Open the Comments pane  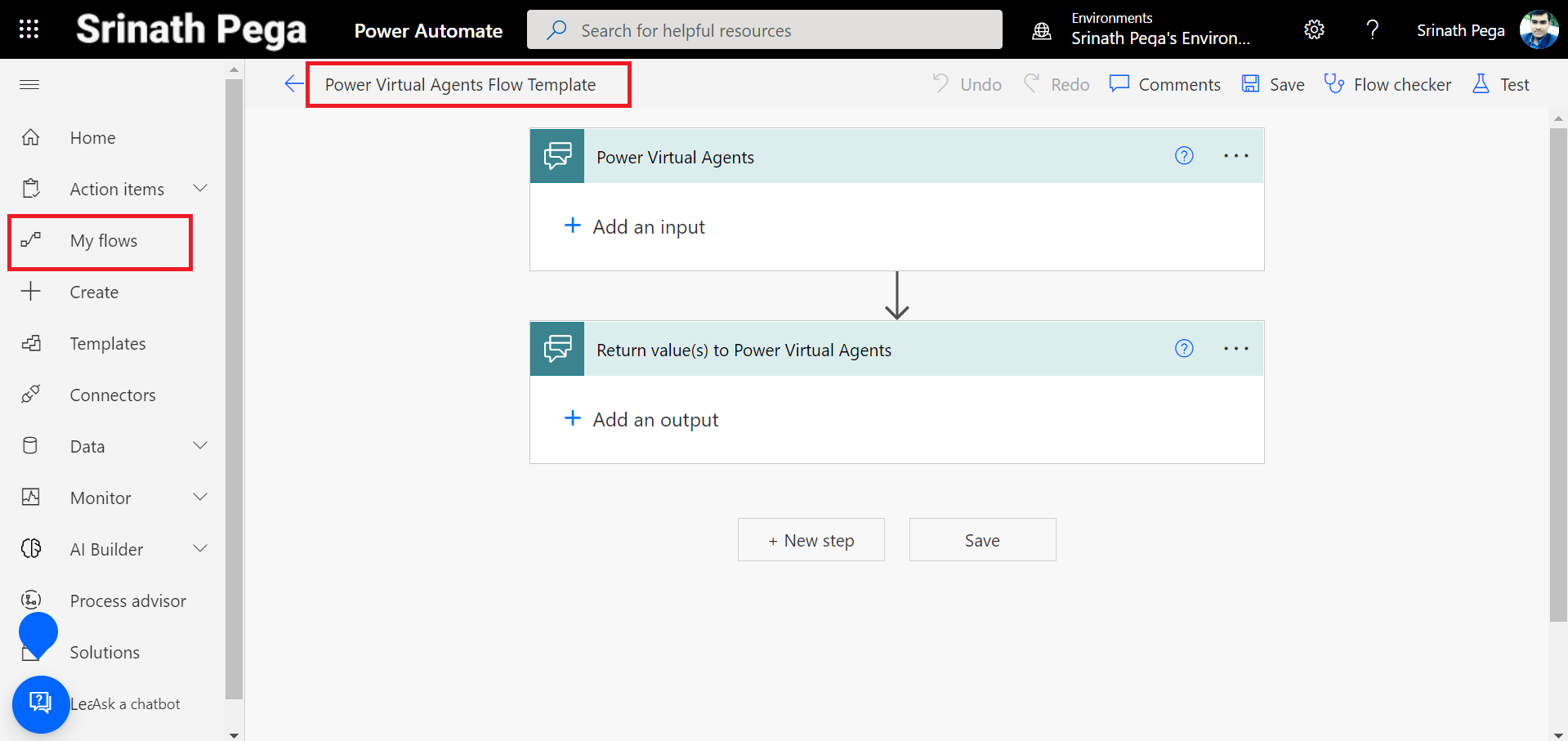(x=1164, y=85)
